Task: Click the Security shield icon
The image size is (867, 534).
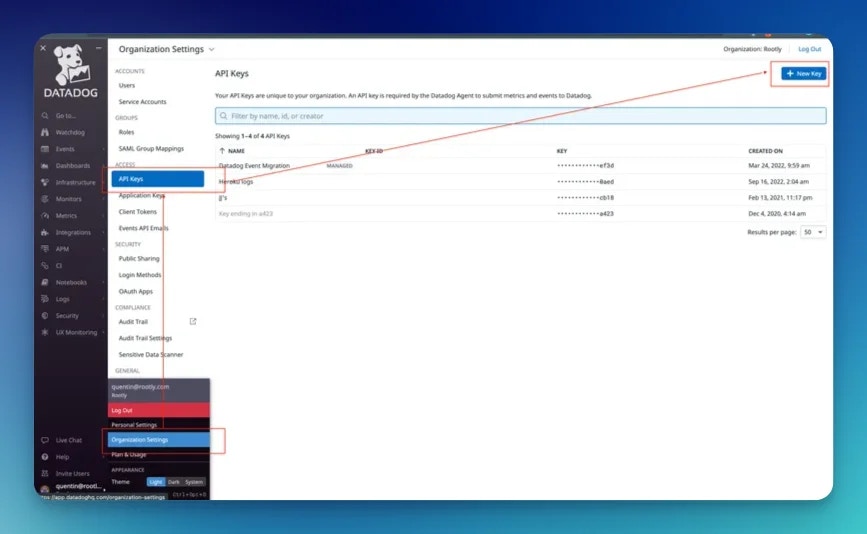Action: 45,316
